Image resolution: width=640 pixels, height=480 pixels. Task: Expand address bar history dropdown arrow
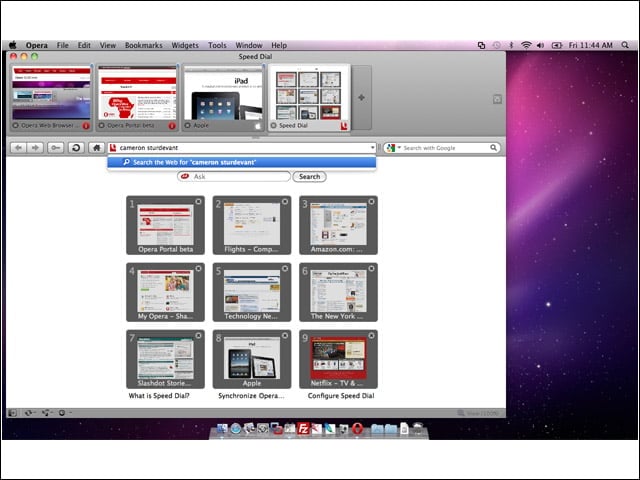point(372,148)
